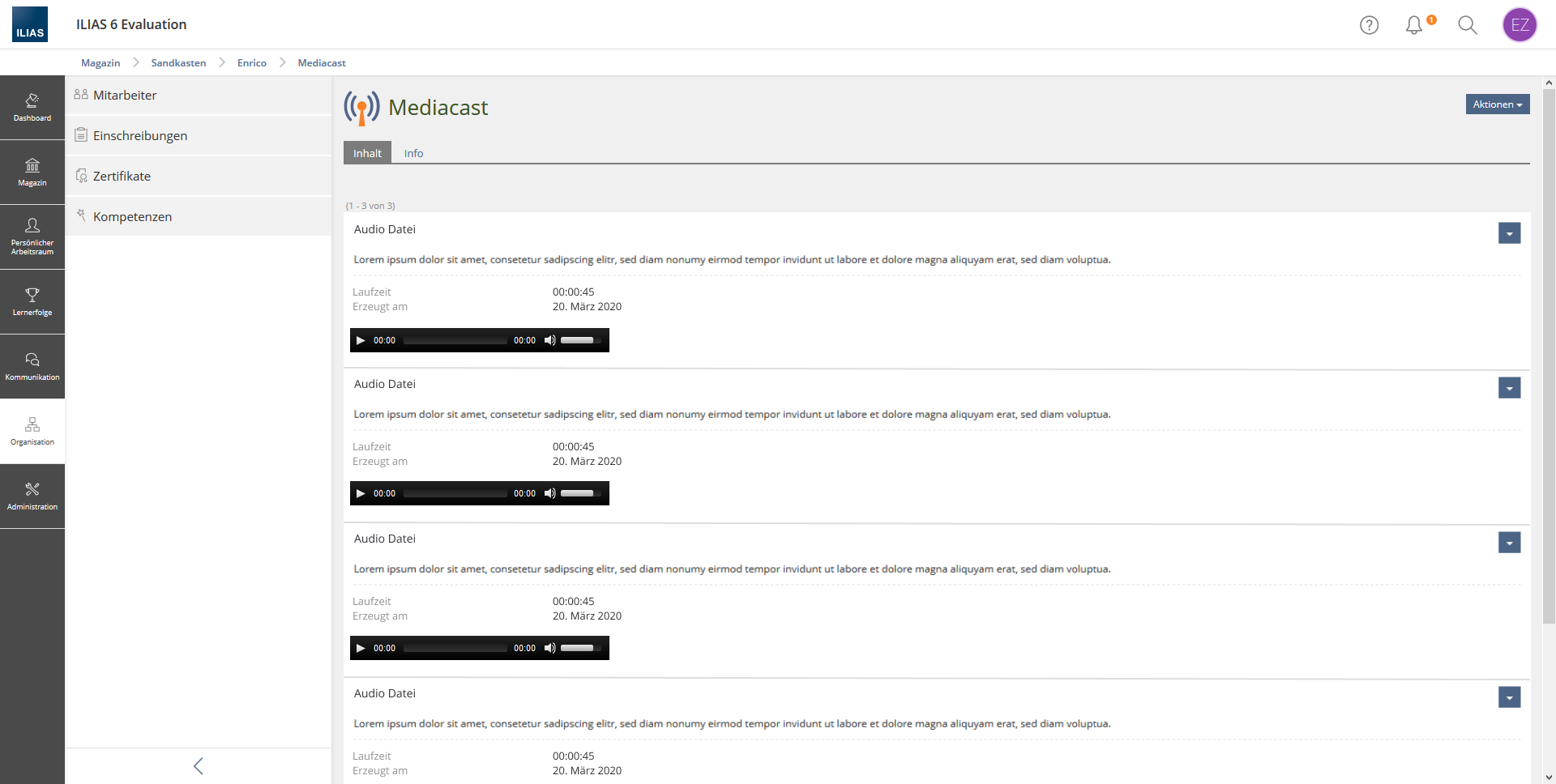The height and width of the screenshot is (784, 1556).
Task: Go to Magazin in the main sidebar
Action: (x=32, y=172)
